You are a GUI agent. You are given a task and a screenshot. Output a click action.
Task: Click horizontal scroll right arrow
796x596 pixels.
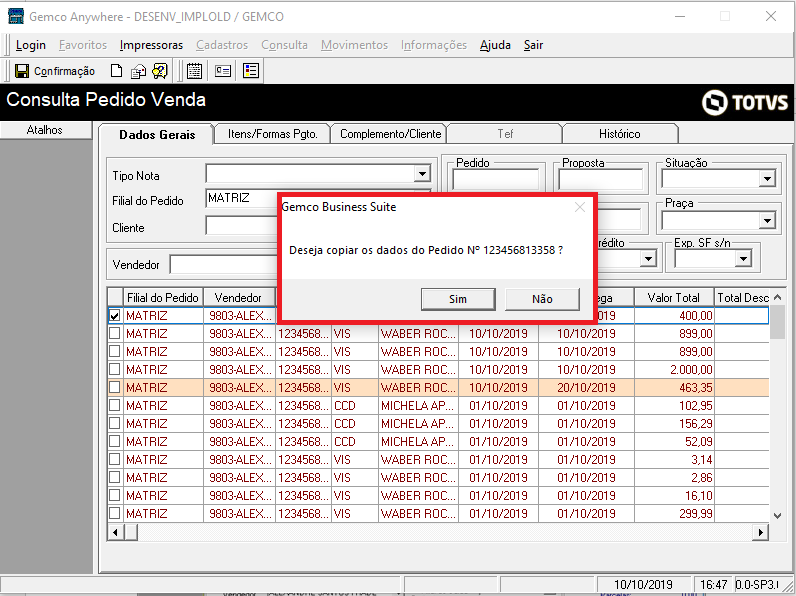coord(760,533)
